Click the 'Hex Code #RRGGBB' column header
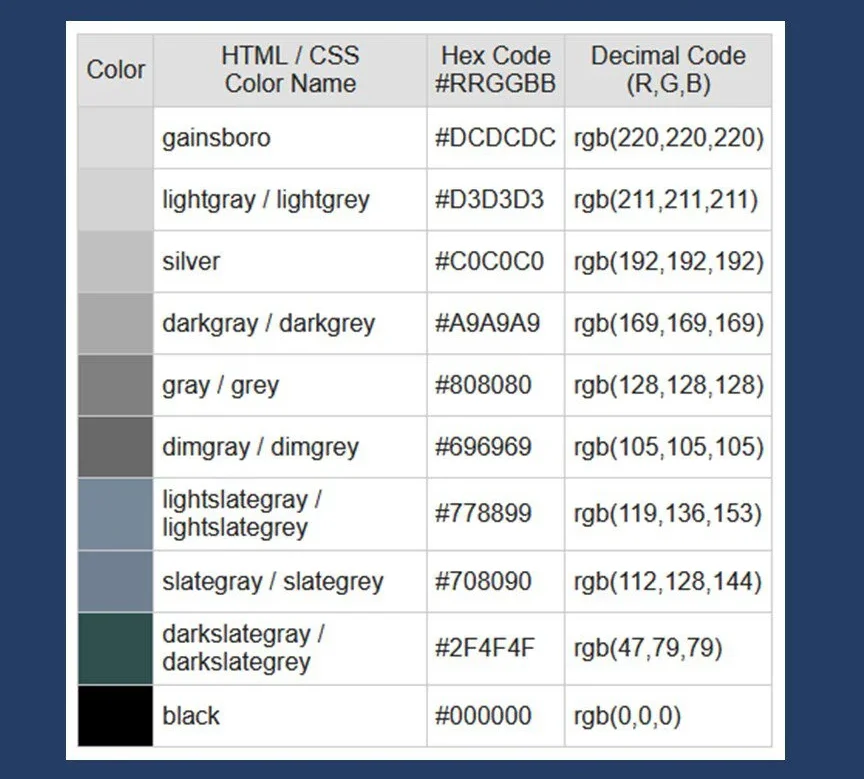 [x=495, y=71]
